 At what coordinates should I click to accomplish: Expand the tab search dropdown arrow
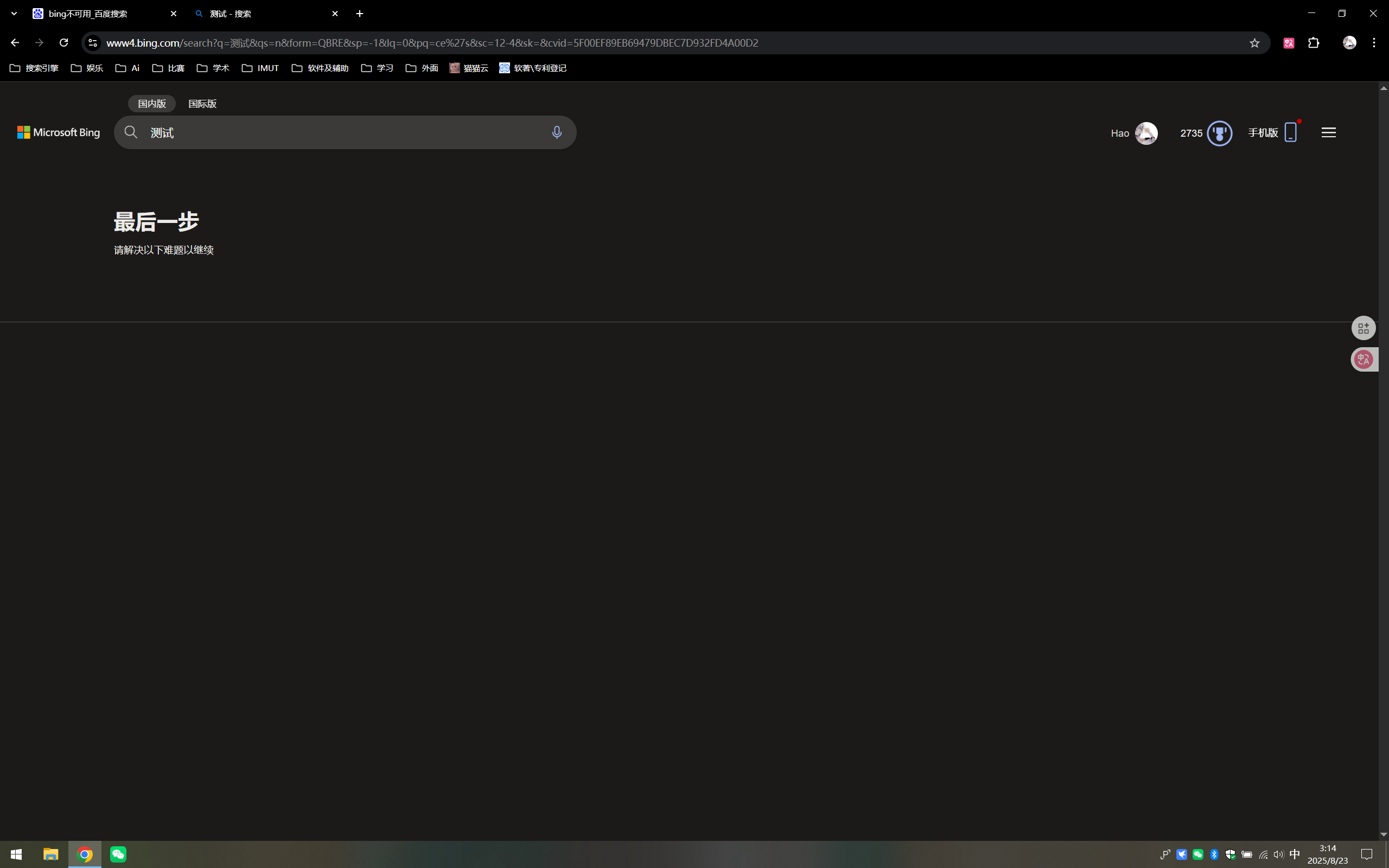pyautogui.click(x=14, y=14)
